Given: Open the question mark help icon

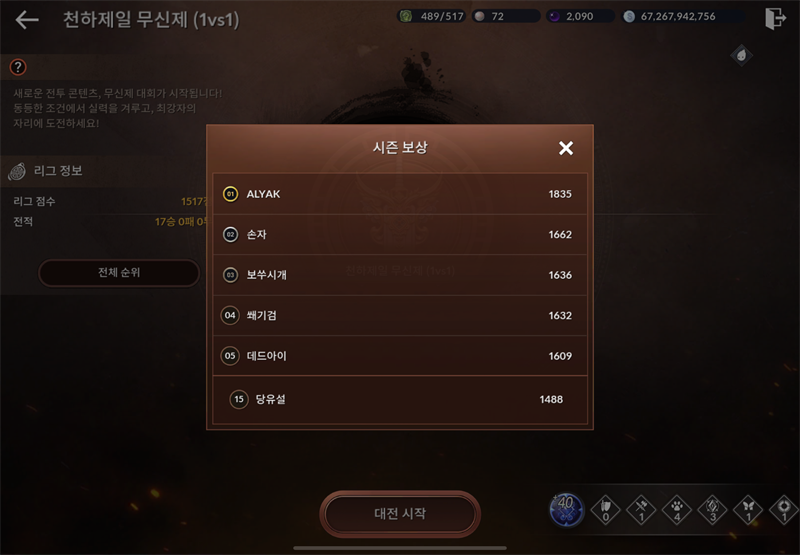Looking at the screenshot, I should click(18, 67).
